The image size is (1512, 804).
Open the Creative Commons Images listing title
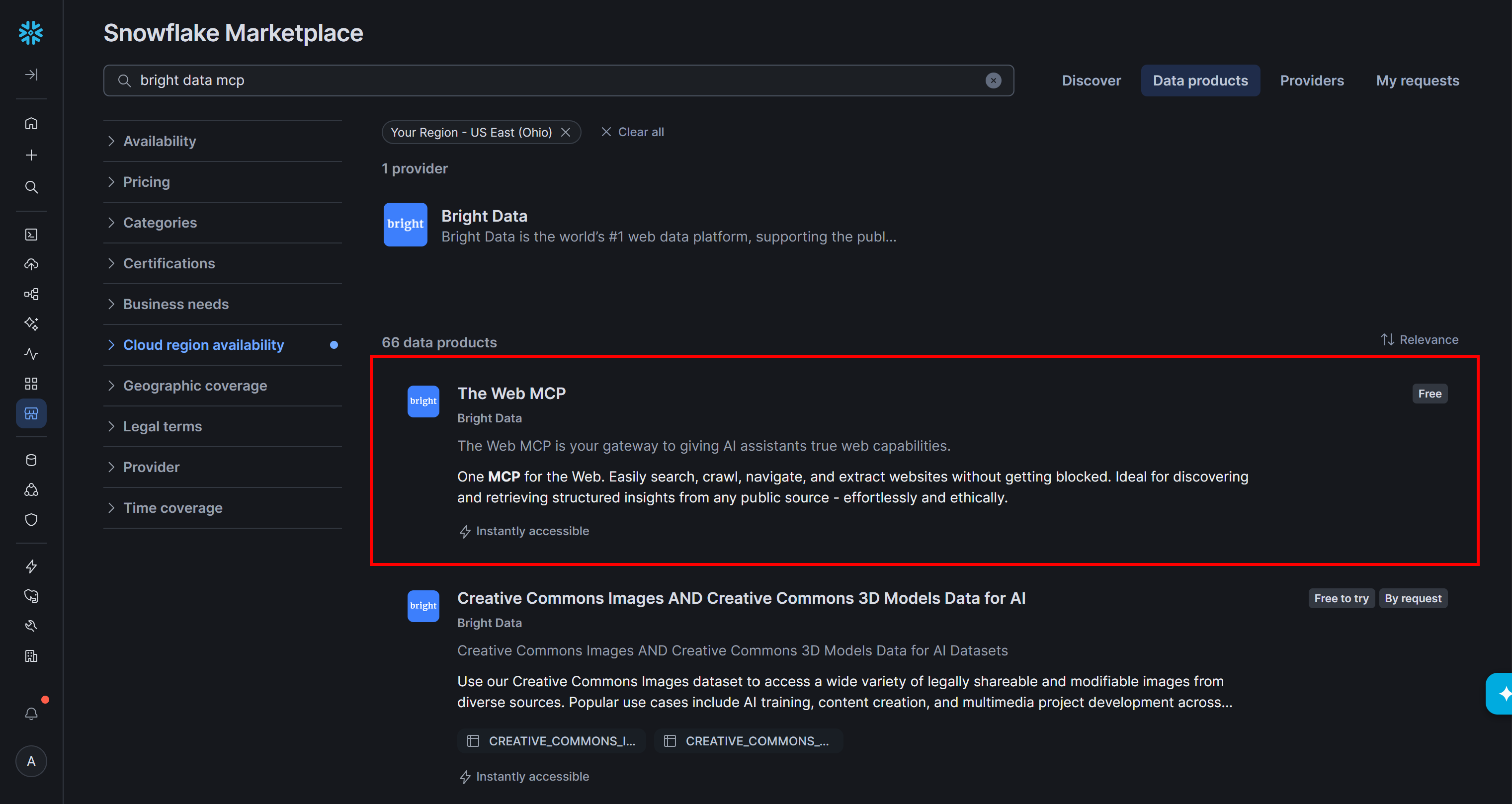[x=741, y=598]
